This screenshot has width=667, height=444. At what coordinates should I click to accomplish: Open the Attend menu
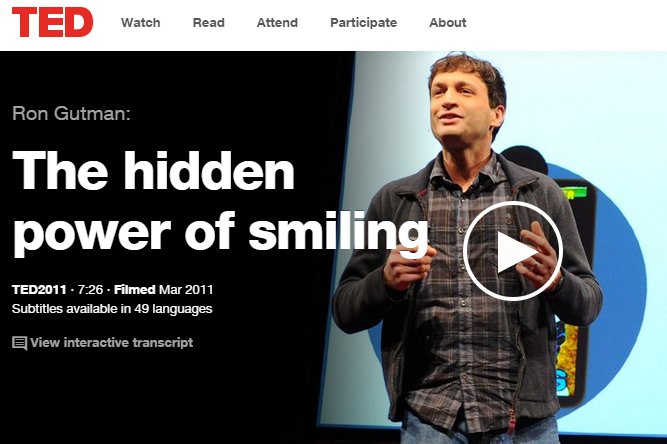pyautogui.click(x=277, y=23)
